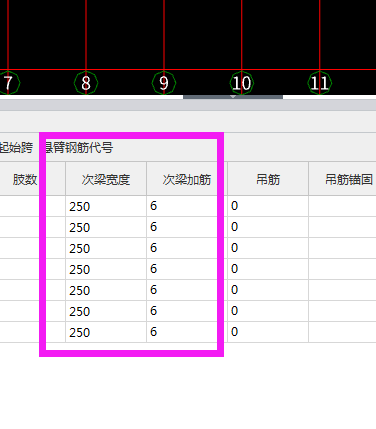Image resolution: width=376 pixels, height=429 pixels.
Task: Select the 次梁加筋 column header
Action: tap(187, 179)
